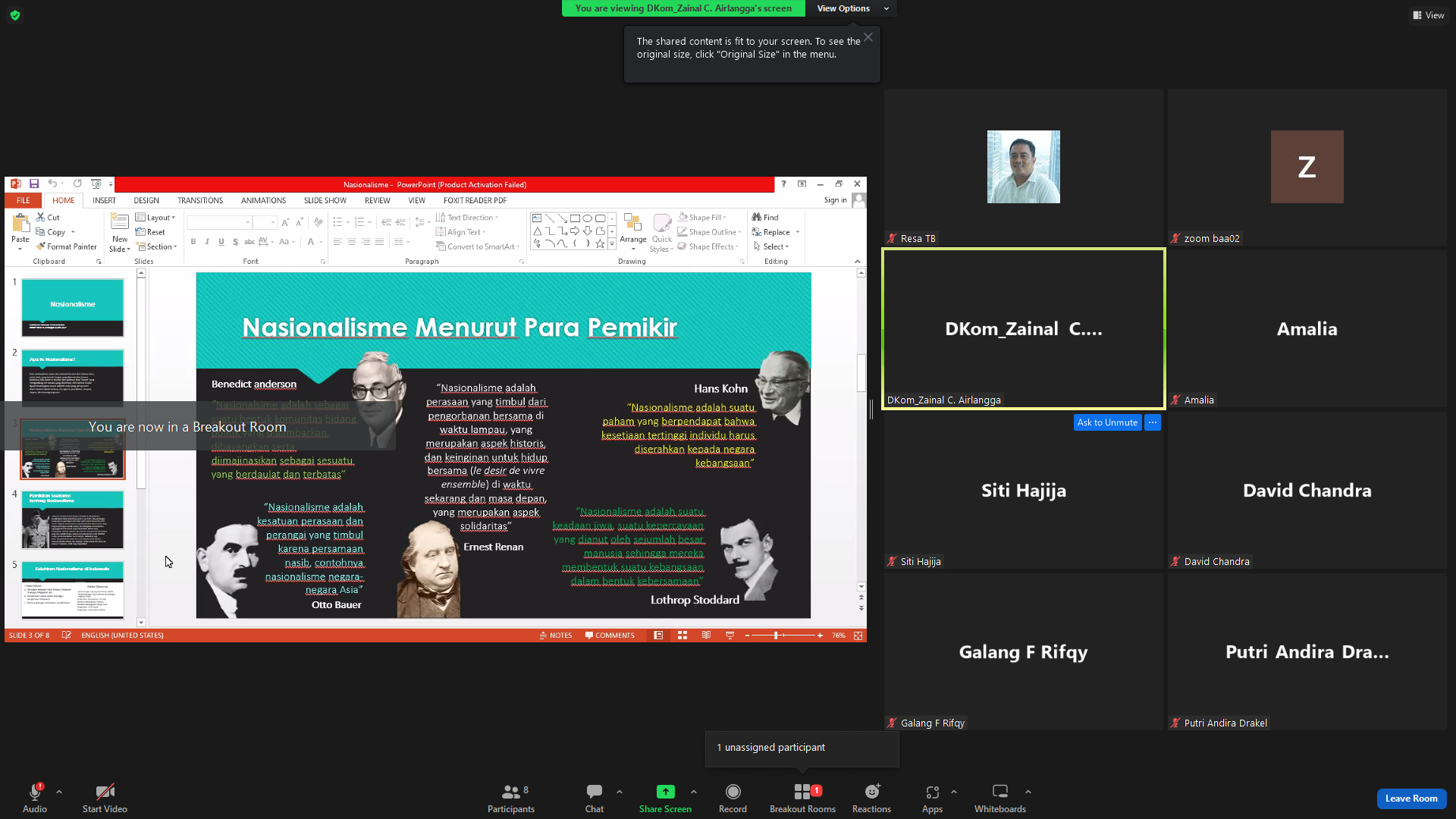1456x819 pixels.
Task: Switch to INSERT ribbon tab
Action: 104,200
